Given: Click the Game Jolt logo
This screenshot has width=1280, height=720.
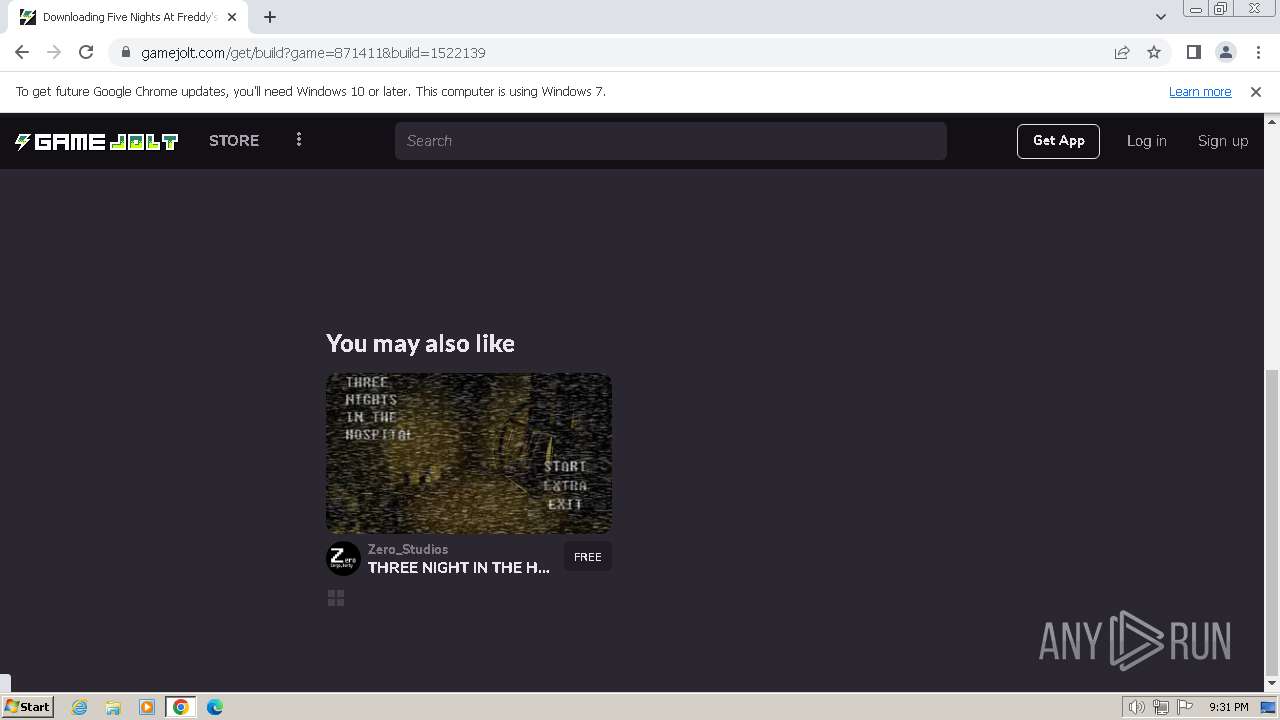Looking at the screenshot, I should pyautogui.click(x=96, y=141).
